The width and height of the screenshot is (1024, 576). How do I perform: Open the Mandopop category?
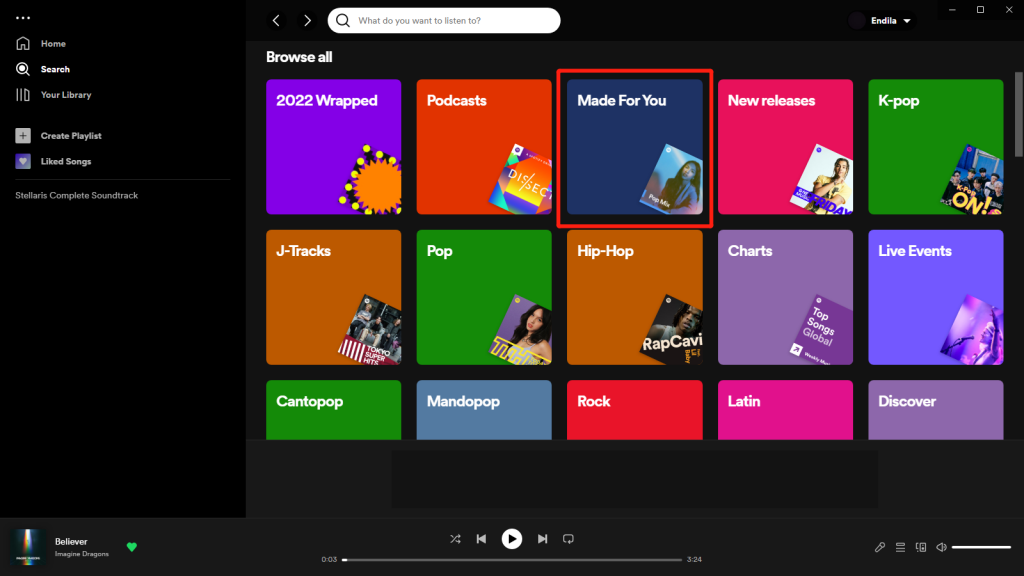click(x=484, y=410)
